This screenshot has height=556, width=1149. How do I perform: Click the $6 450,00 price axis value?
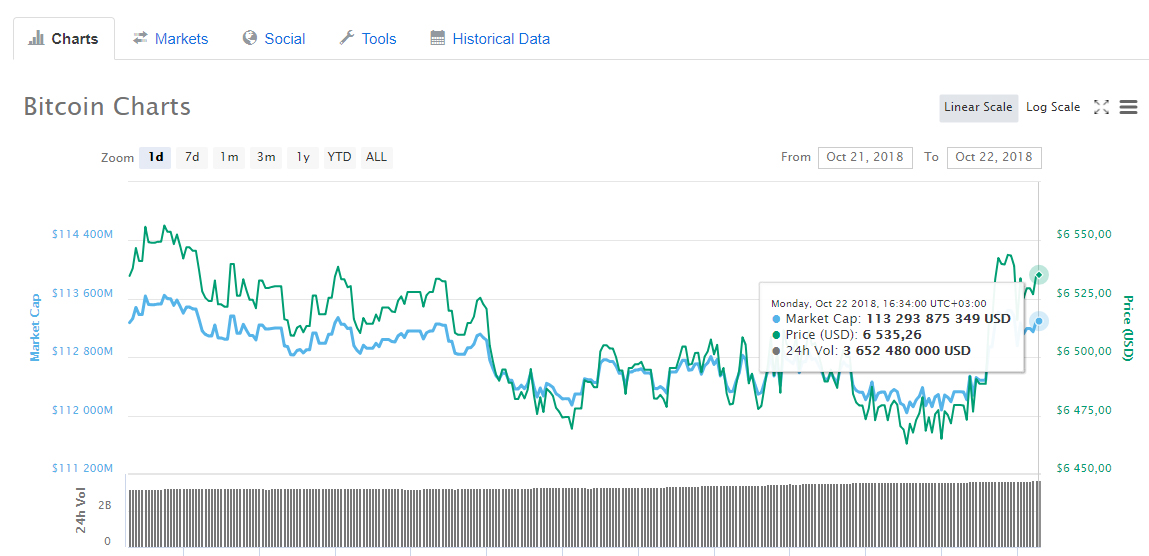[1085, 468]
